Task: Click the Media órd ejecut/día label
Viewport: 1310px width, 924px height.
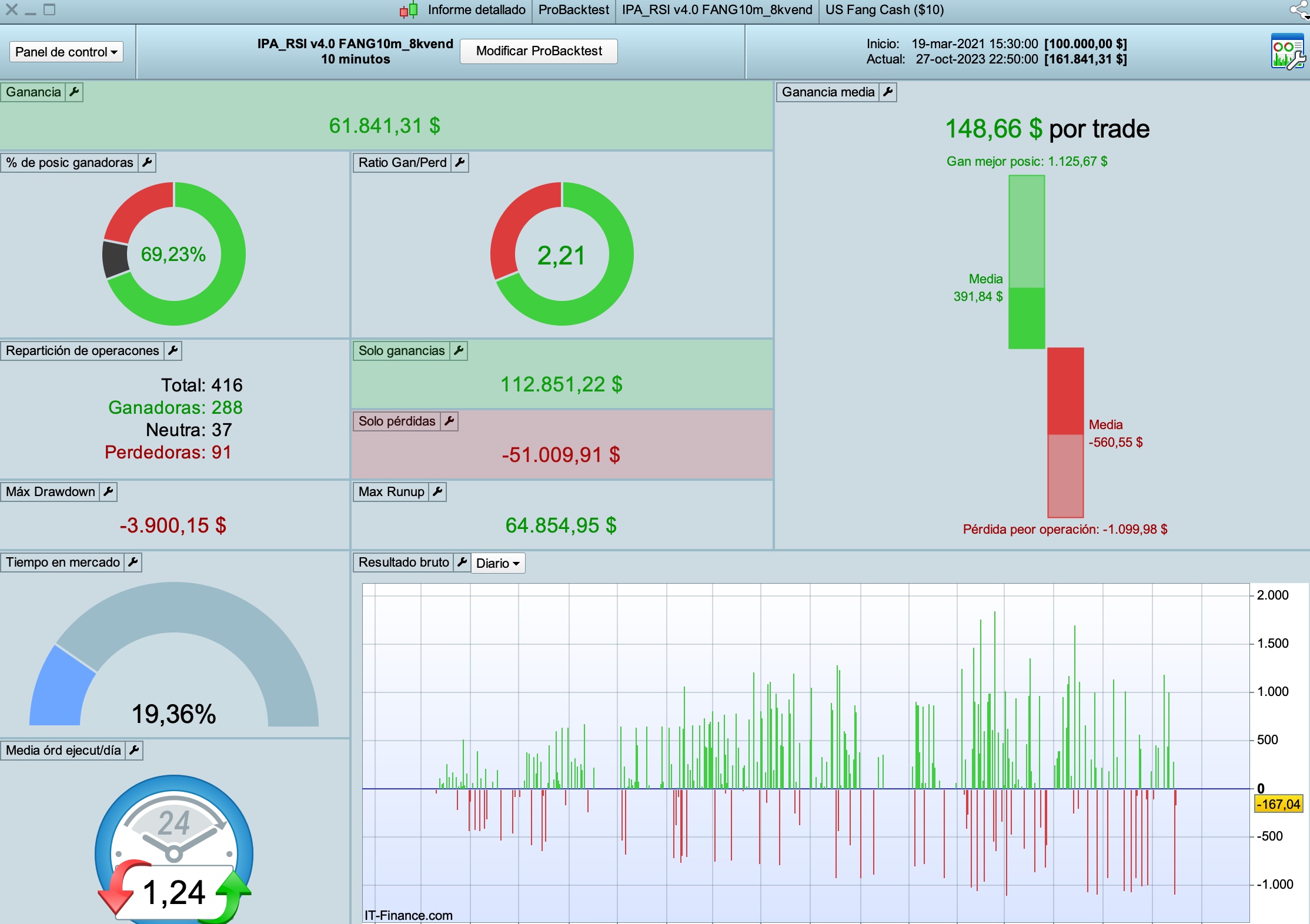Action: pos(64,751)
